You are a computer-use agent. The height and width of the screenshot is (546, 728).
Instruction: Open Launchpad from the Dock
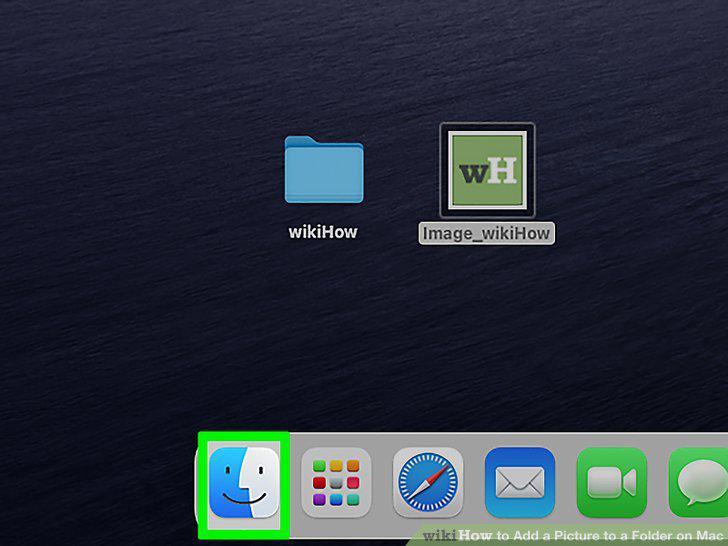coord(336,482)
